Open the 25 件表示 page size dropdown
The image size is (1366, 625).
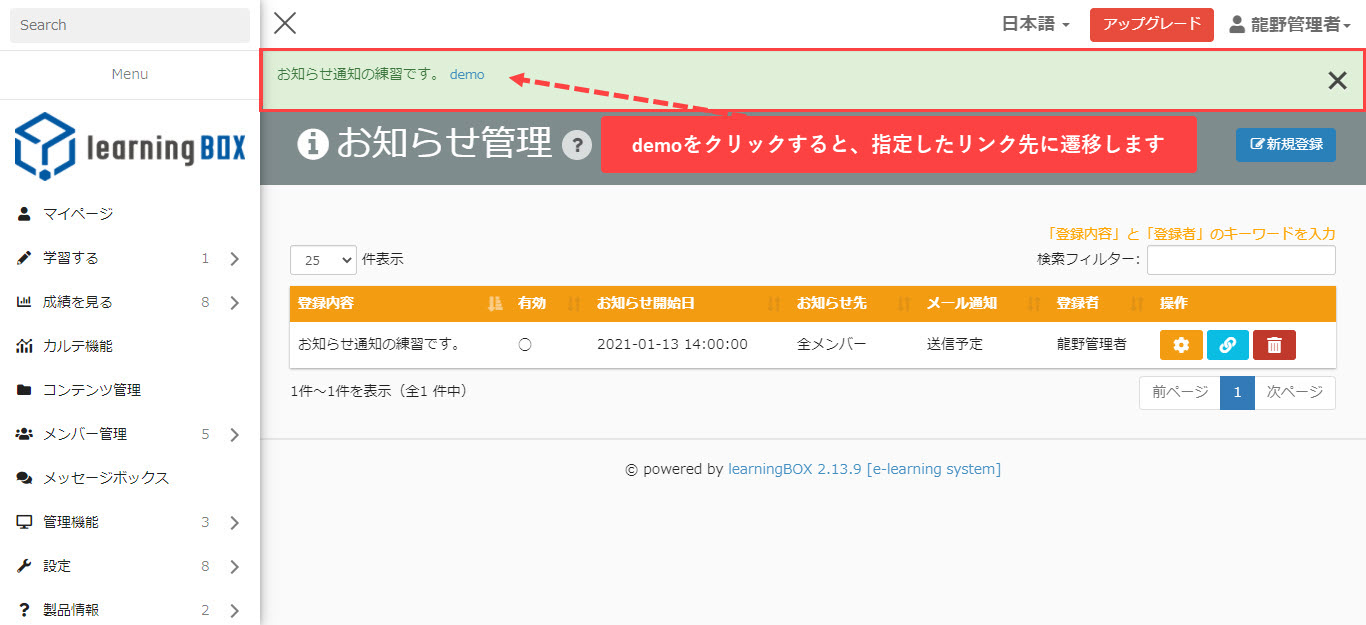(x=323, y=260)
